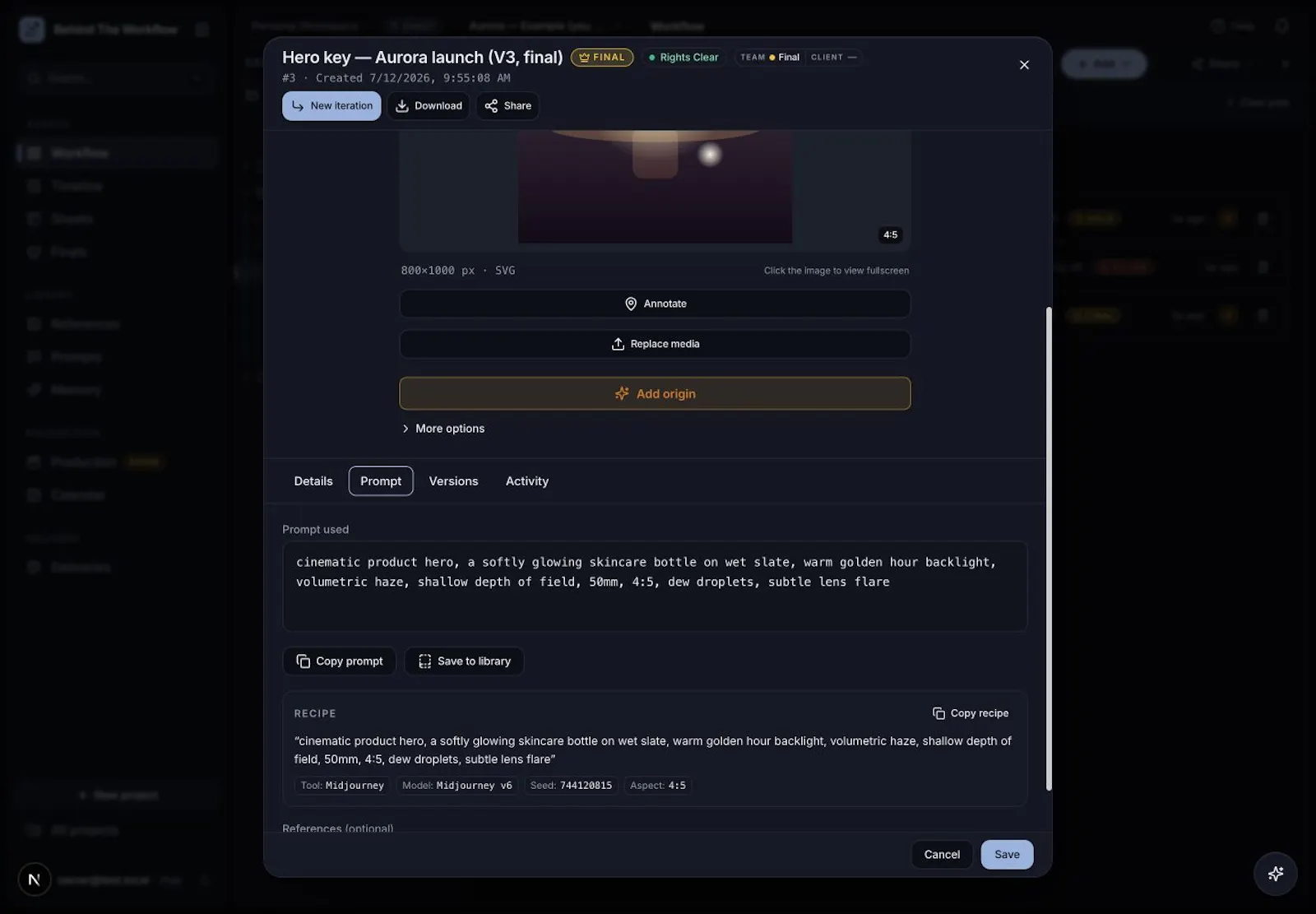Click the Hero key — Aurora launch title
This screenshot has width=1316, height=914.
[422, 57]
